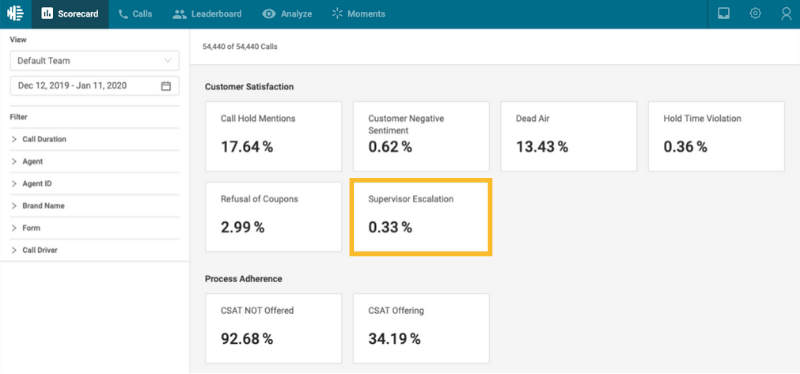Switch to the Calls tab
Image resolution: width=800 pixels, height=374 pixels.
pyautogui.click(x=135, y=14)
